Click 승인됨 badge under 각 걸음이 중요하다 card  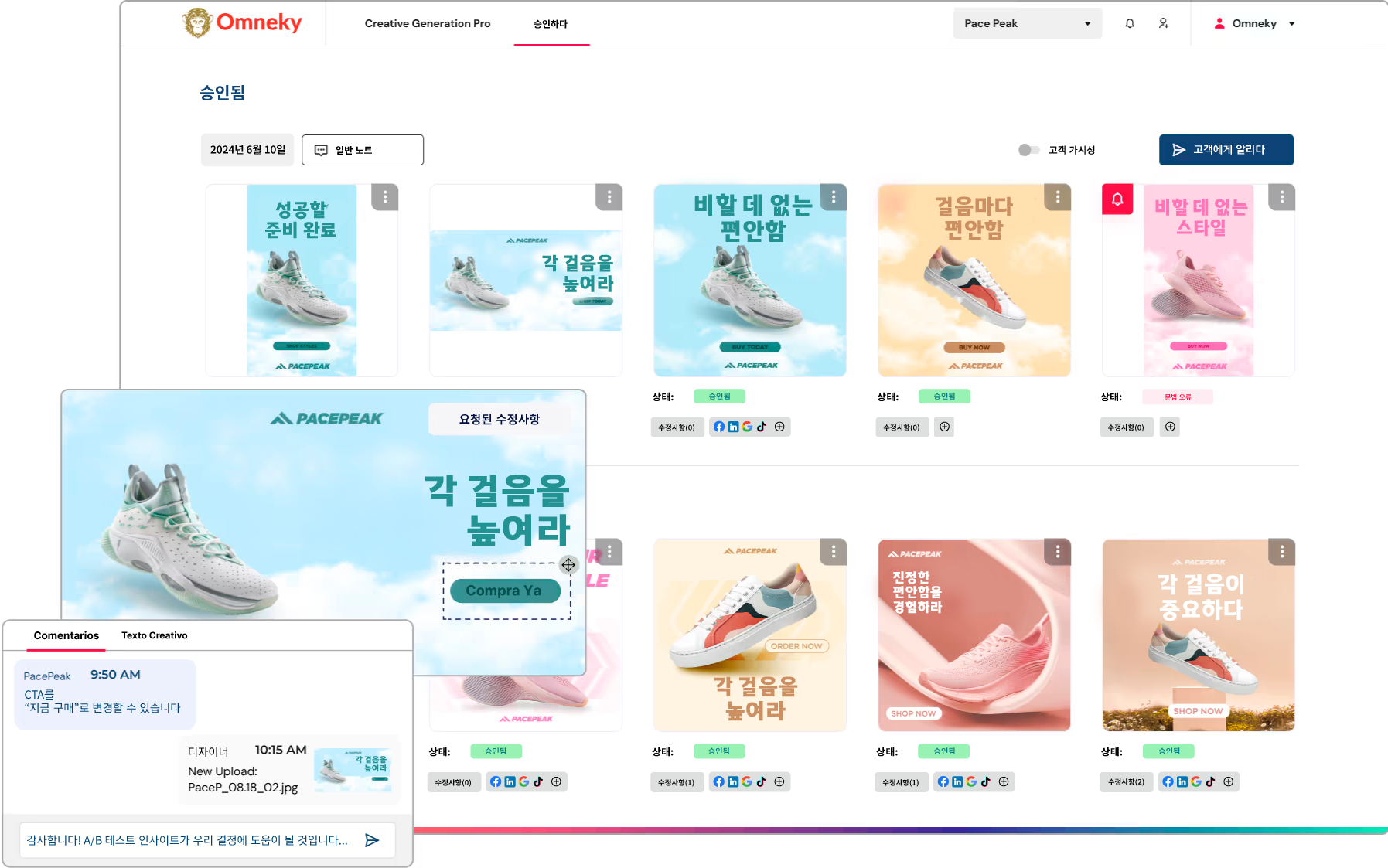pyautogui.click(x=1169, y=751)
